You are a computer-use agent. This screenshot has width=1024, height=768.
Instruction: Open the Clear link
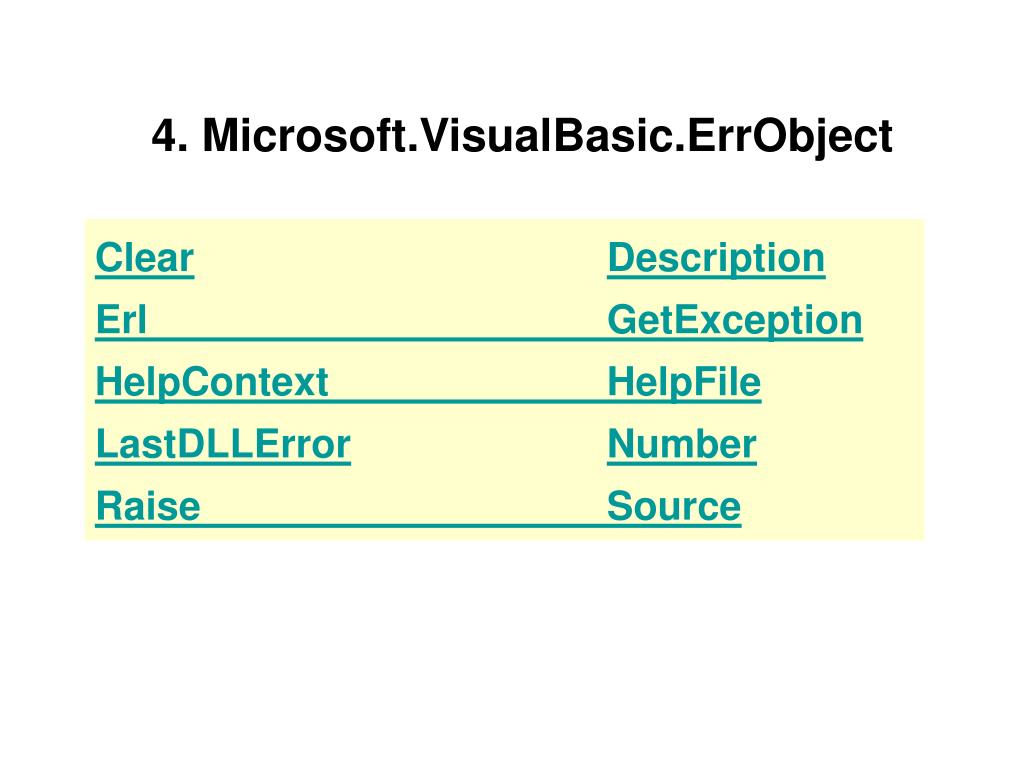click(x=144, y=258)
